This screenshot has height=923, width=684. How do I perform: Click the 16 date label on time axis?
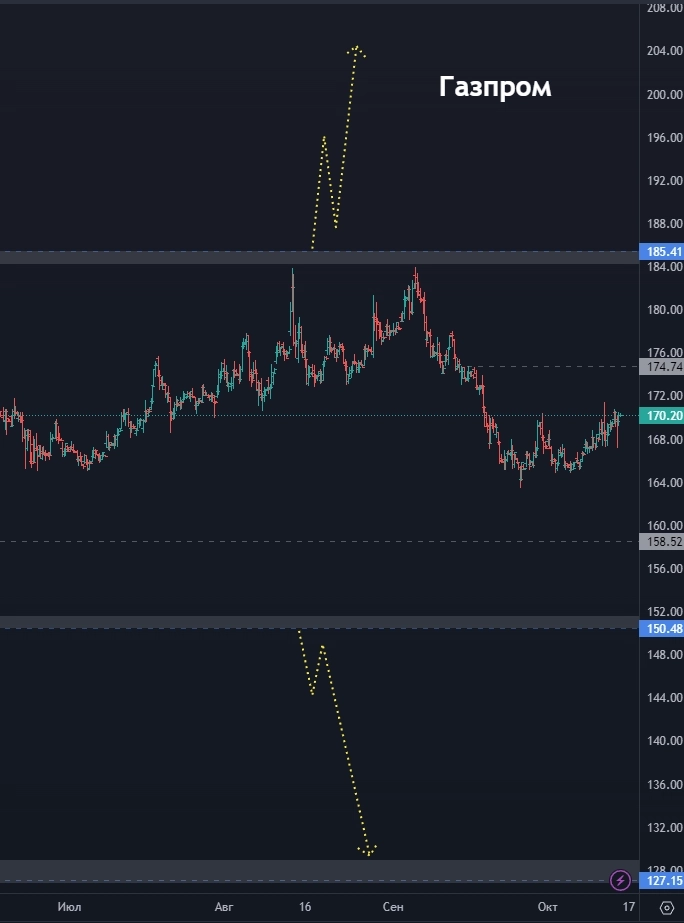tap(305, 907)
